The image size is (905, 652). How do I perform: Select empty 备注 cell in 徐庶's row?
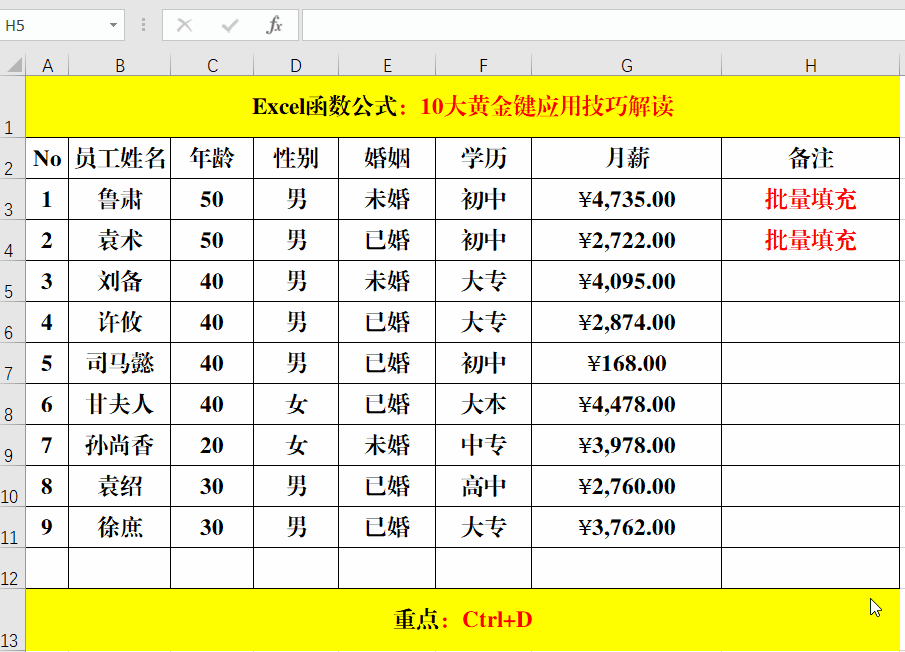tap(810, 527)
